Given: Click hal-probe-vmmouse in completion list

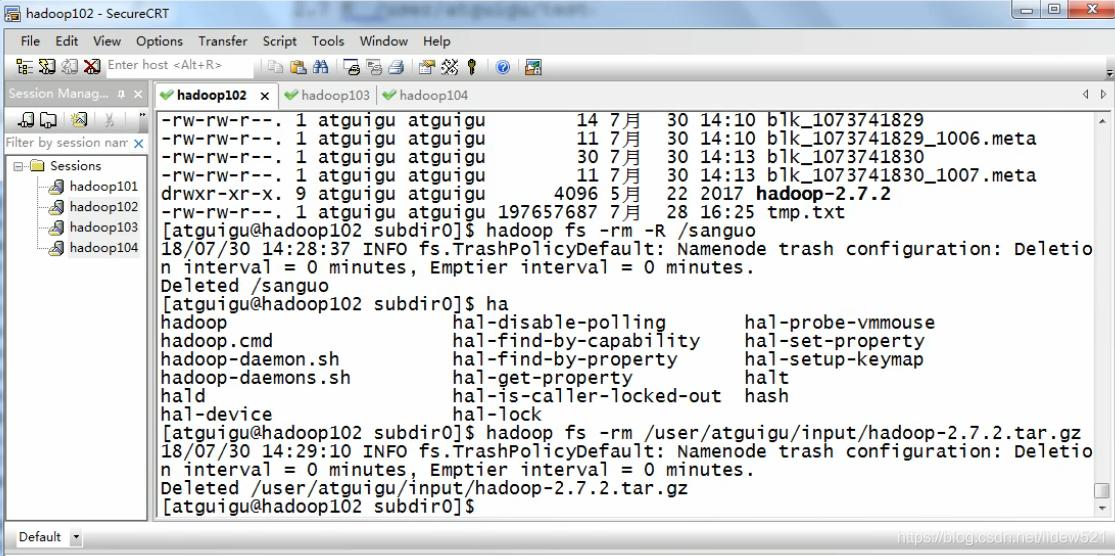Looking at the screenshot, I should pos(839,323).
